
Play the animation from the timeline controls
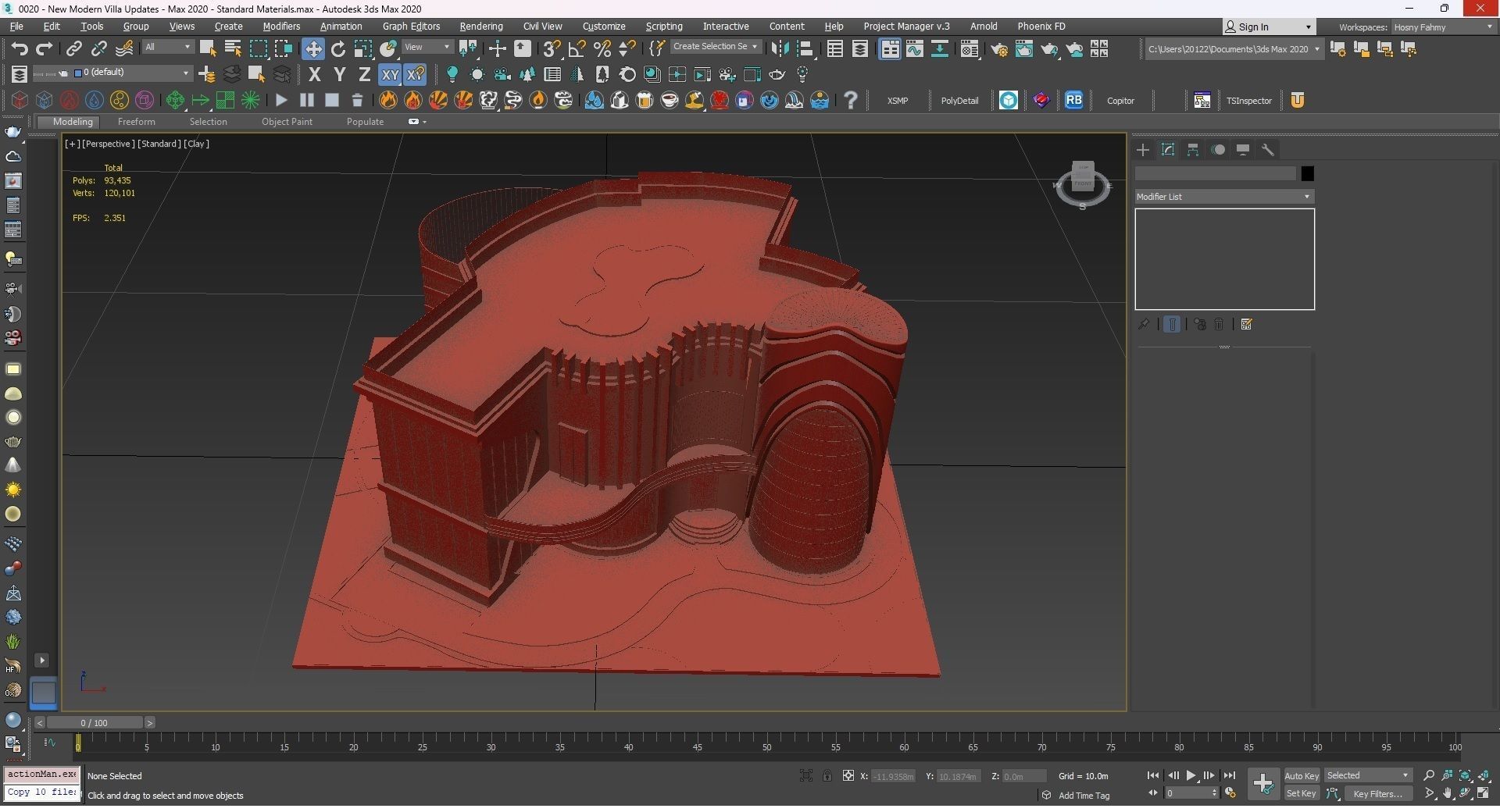click(x=1191, y=775)
